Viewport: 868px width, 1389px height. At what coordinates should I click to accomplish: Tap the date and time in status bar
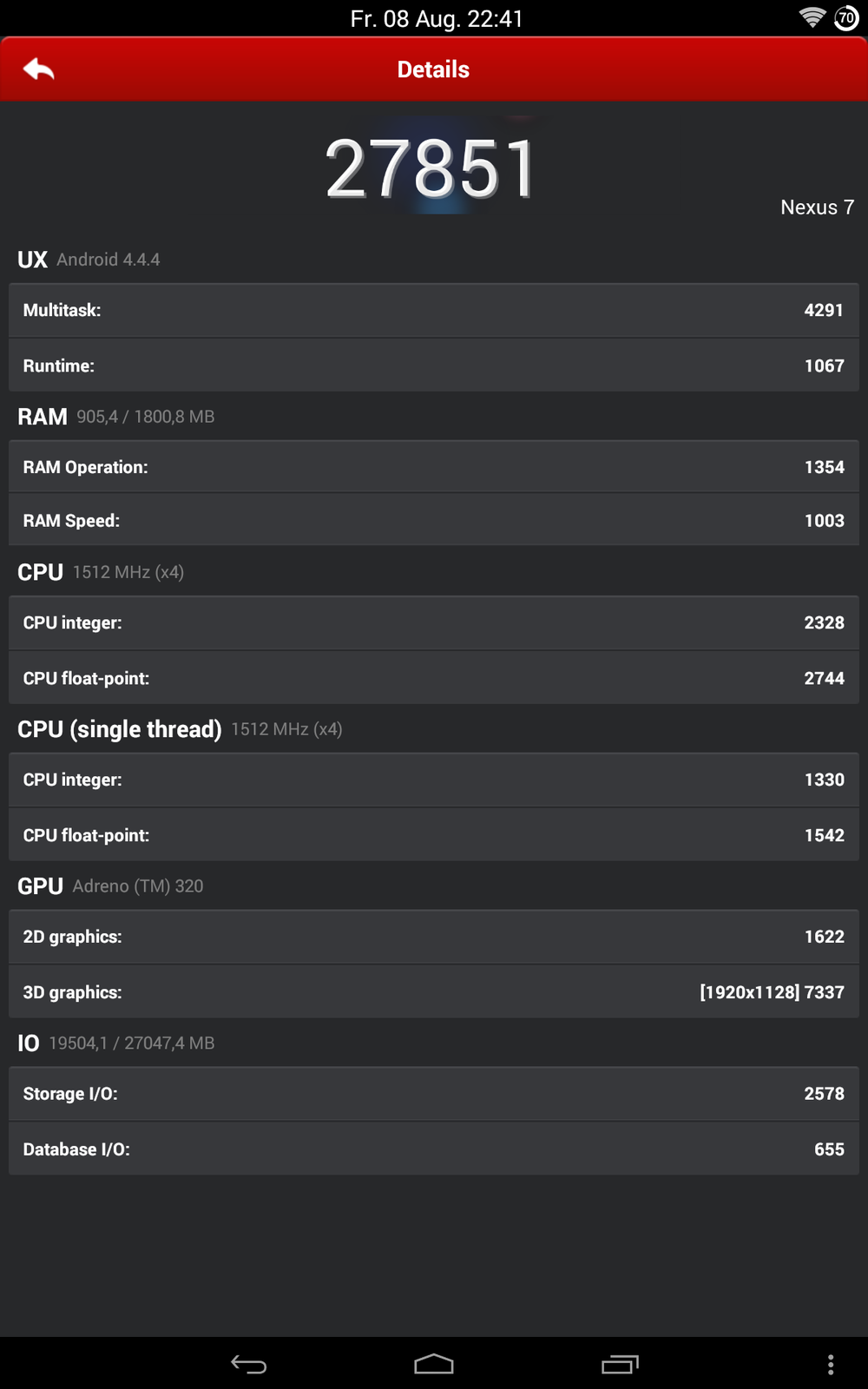pyautogui.click(x=437, y=19)
